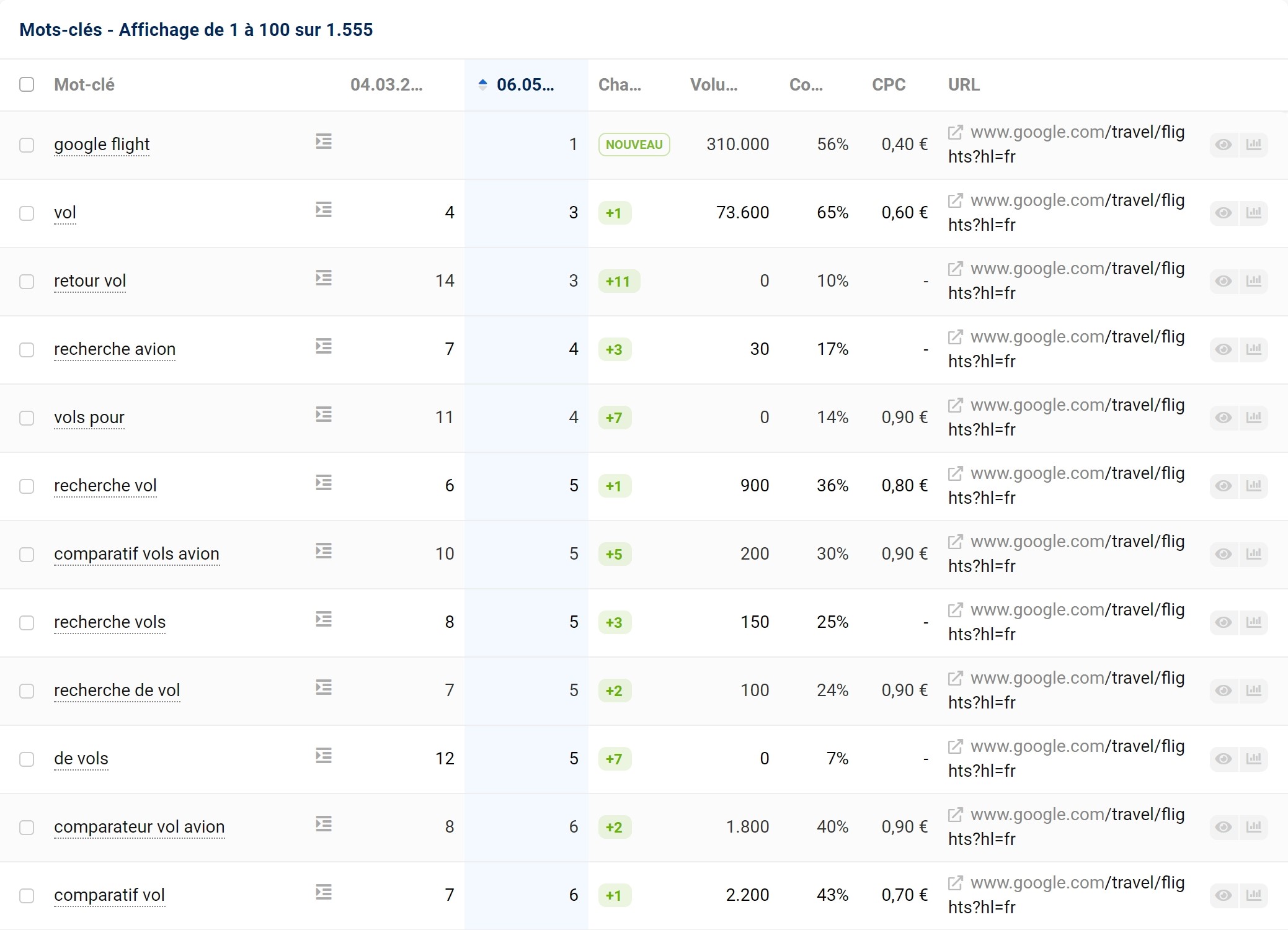Image resolution: width=1288 pixels, height=930 pixels.
Task: Select the 65% competition value for vol
Action: coord(832,213)
